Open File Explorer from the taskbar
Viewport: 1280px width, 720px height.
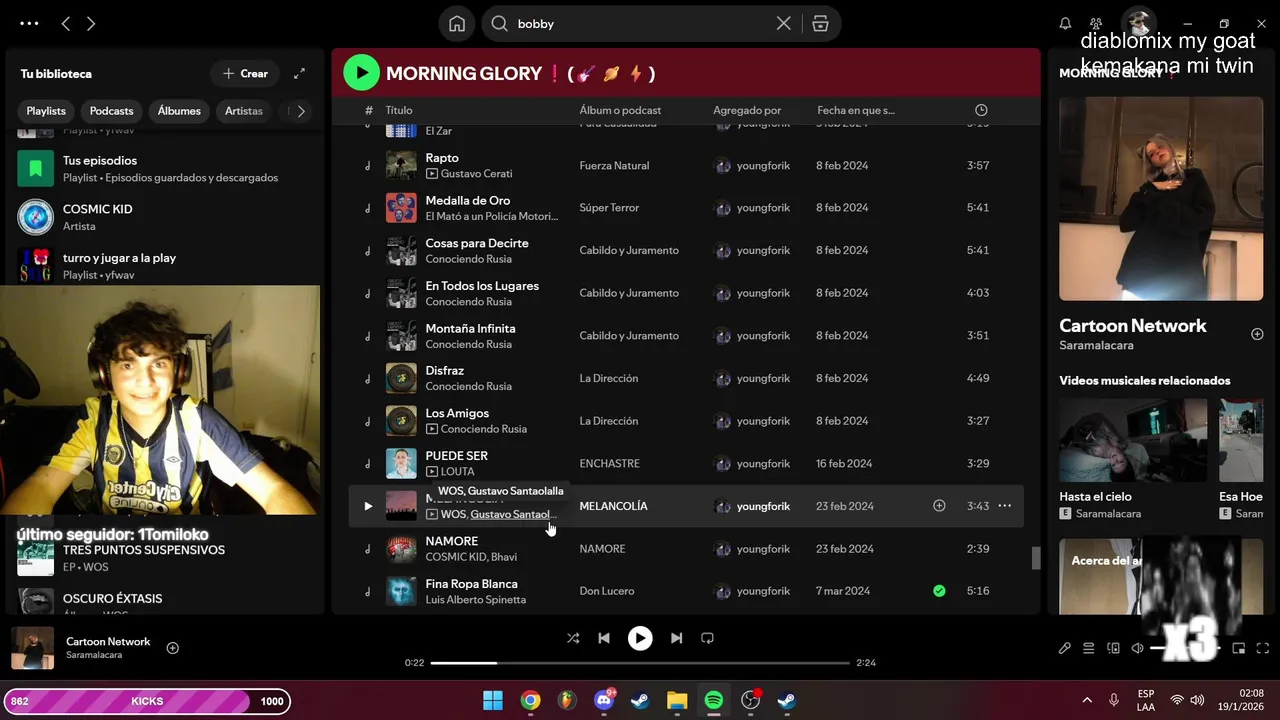click(x=677, y=701)
